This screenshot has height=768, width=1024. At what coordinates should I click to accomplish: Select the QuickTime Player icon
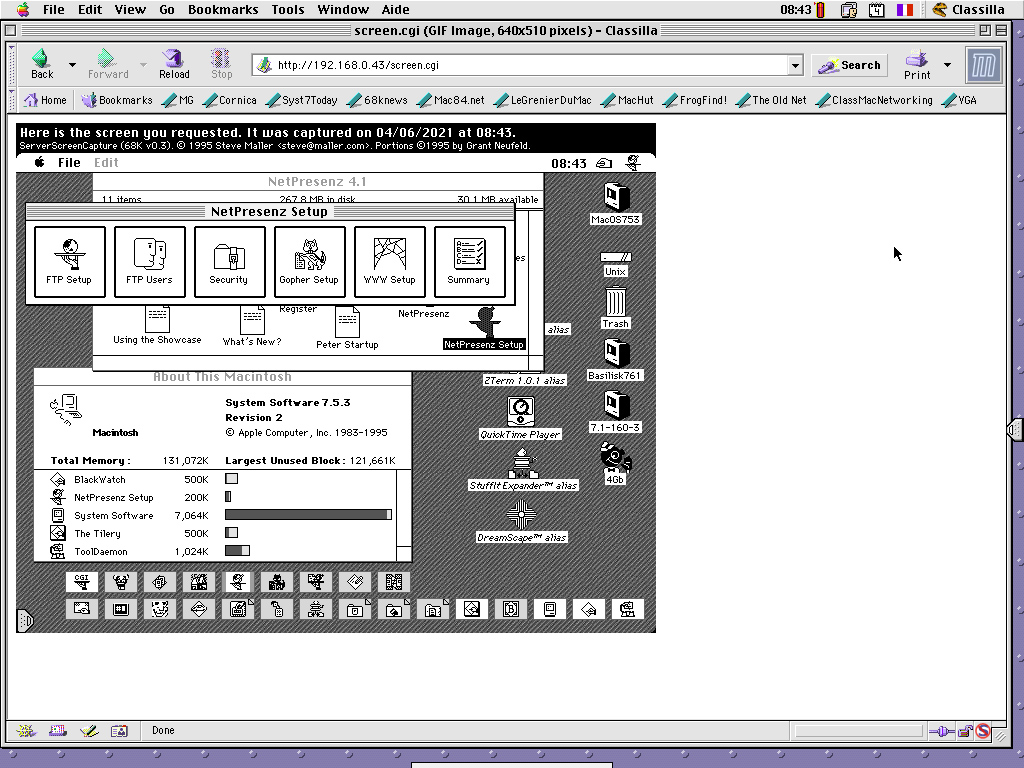click(520, 412)
